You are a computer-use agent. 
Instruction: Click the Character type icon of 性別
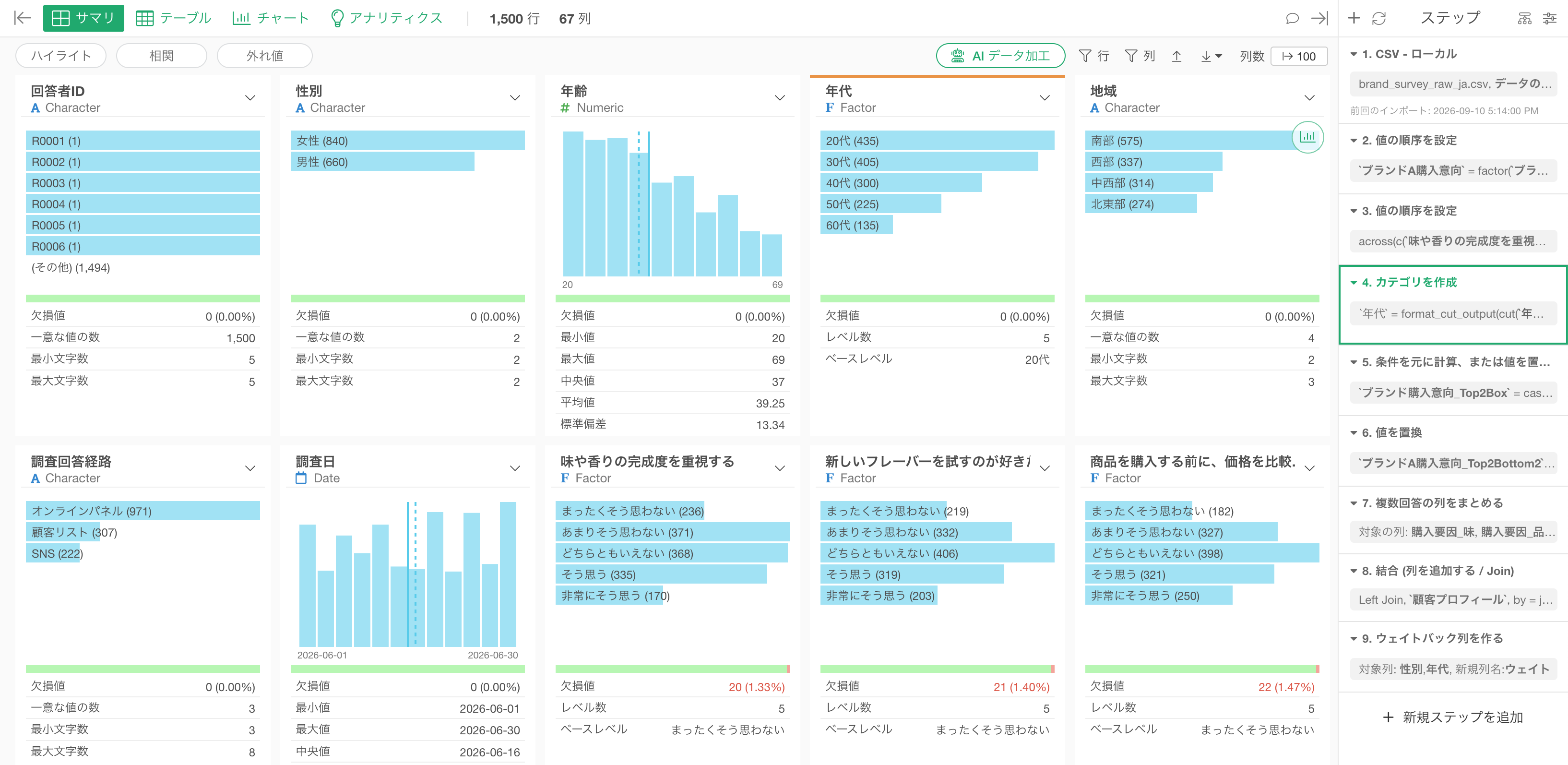point(300,108)
